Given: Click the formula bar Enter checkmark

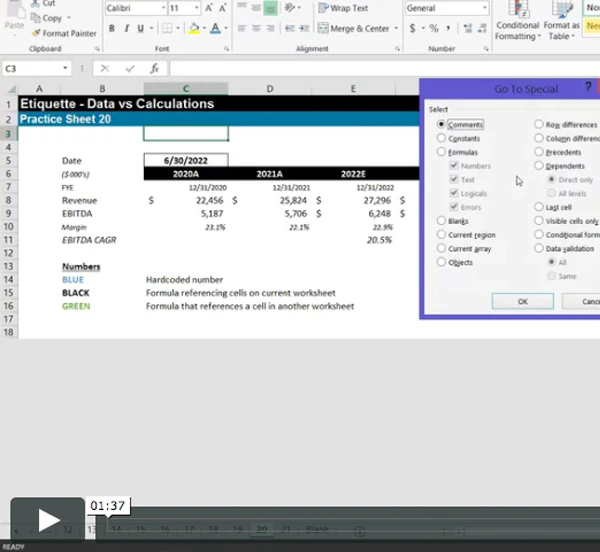Looking at the screenshot, I should coord(130,68).
